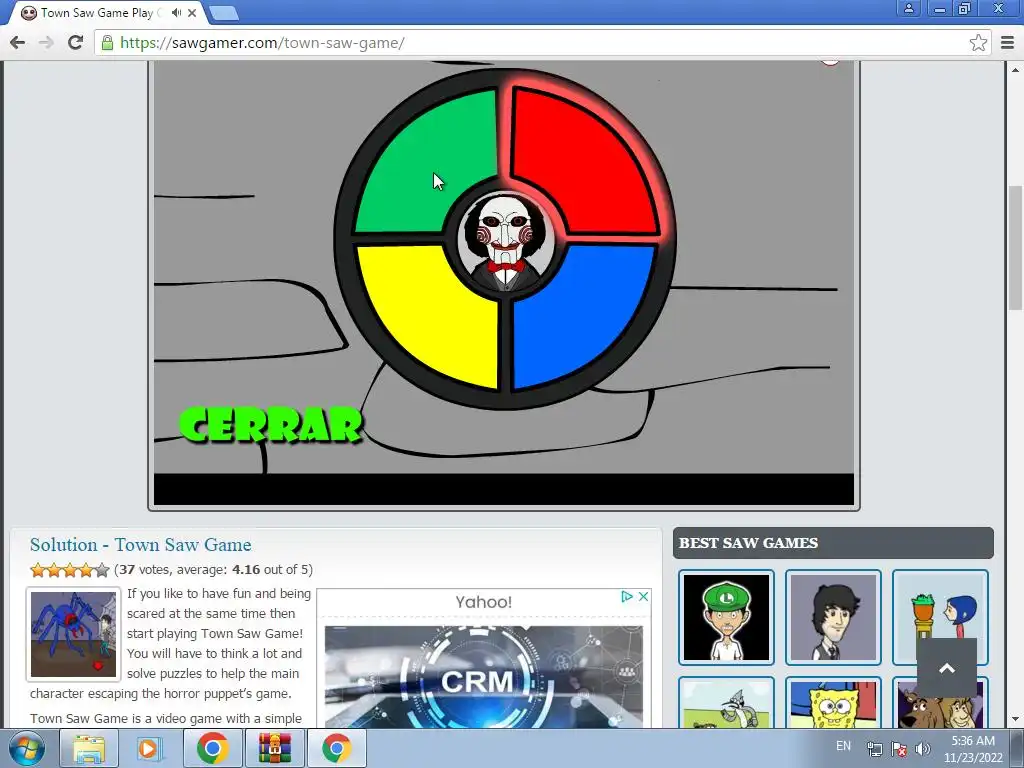Open the Windows Start menu
The image size is (1024, 768).
pos(27,748)
